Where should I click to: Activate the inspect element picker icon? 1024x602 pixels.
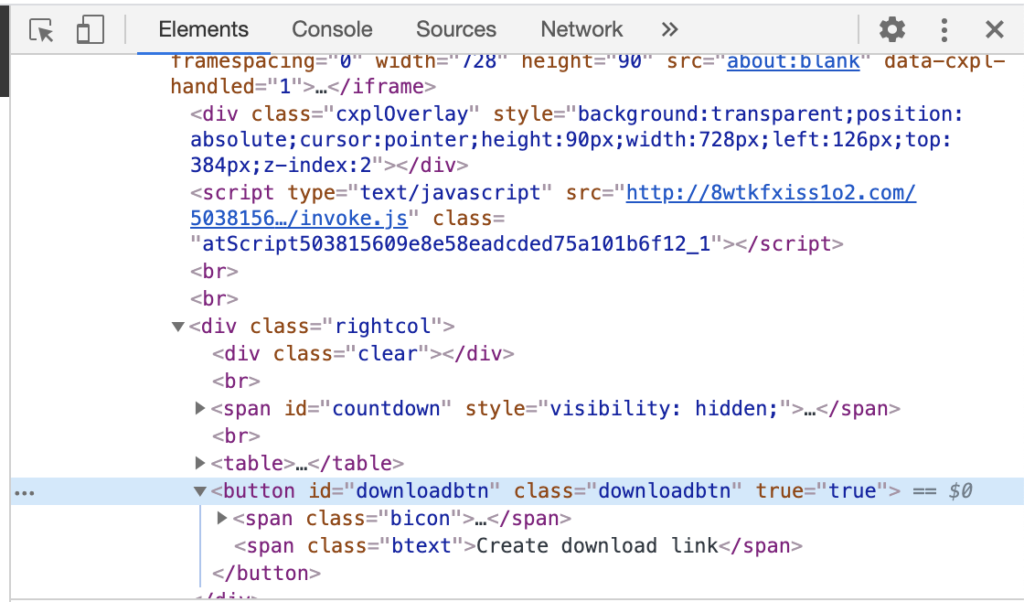tap(41, 30)
